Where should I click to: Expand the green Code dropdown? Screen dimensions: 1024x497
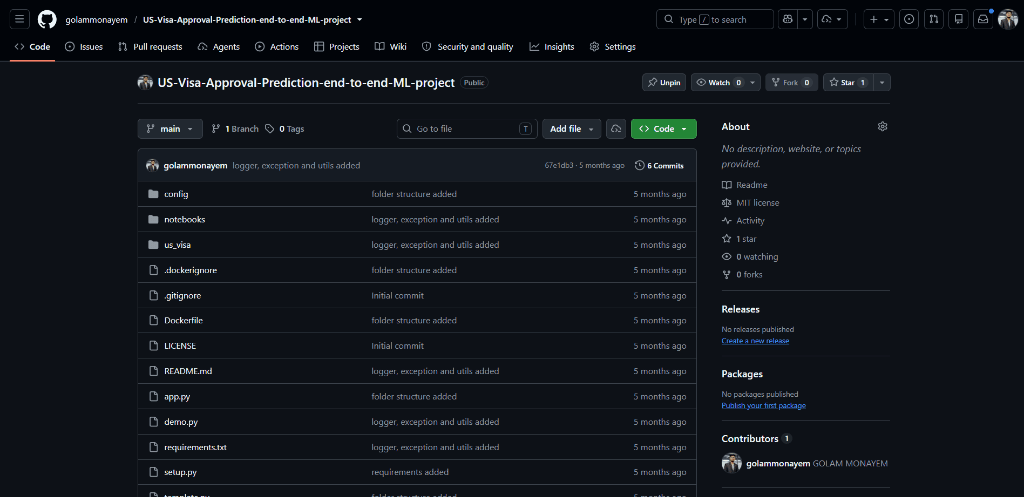[x=664, y=129]
